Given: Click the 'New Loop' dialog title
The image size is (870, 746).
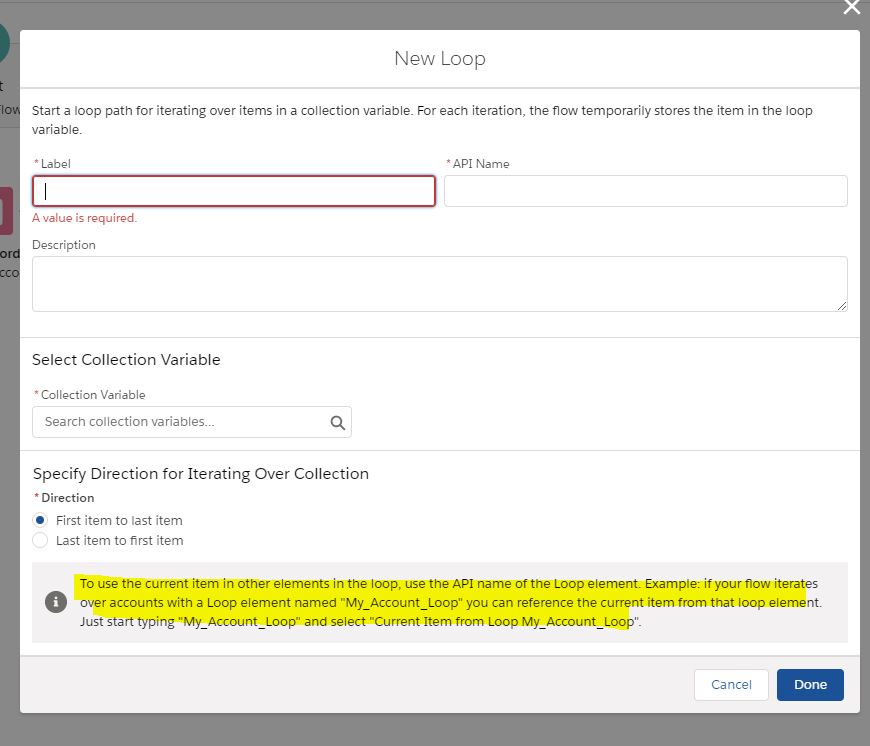Looking at the screenshot, I should click(440, 59).
